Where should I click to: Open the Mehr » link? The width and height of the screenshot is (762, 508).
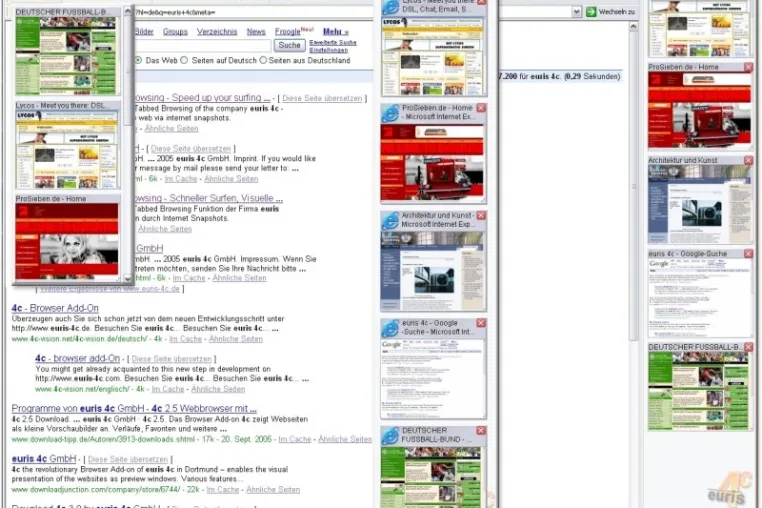tap(335, 32)
